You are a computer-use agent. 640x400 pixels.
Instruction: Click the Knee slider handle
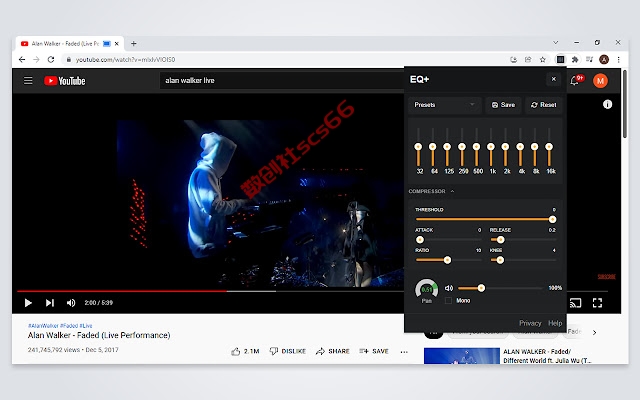pos(500,260)
